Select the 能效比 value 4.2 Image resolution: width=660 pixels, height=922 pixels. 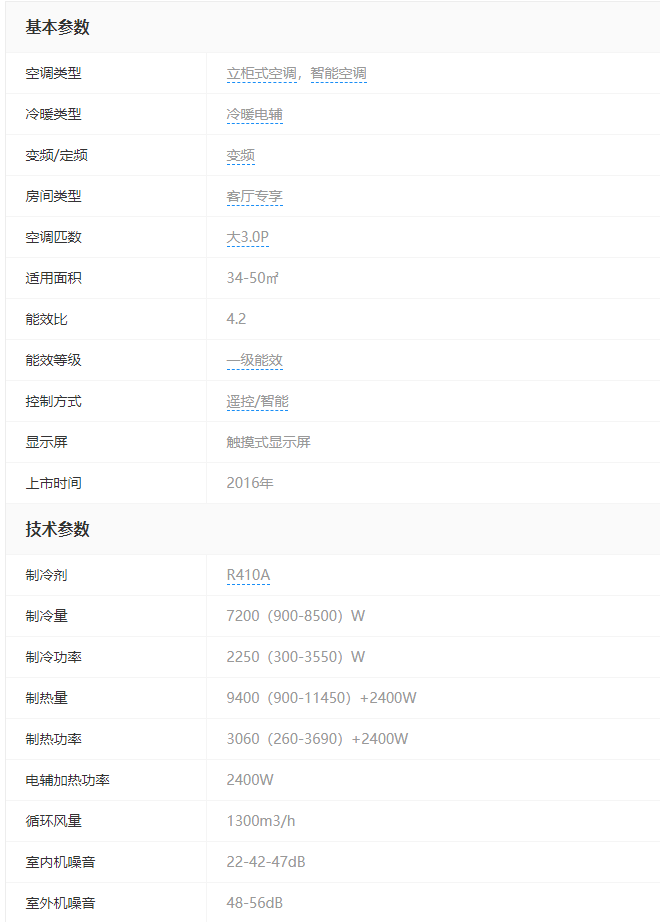236,319
